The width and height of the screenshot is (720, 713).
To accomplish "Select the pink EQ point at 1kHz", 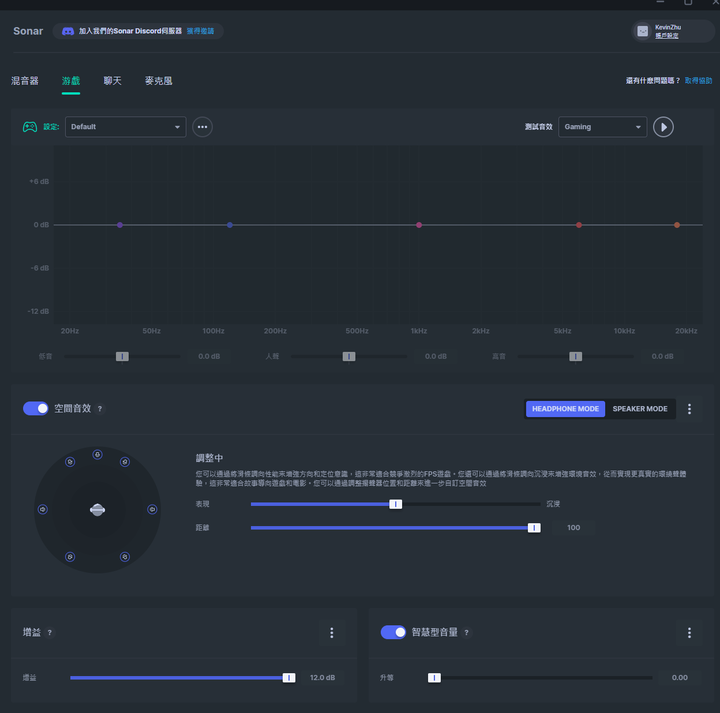I will click(x=419, y=225).
